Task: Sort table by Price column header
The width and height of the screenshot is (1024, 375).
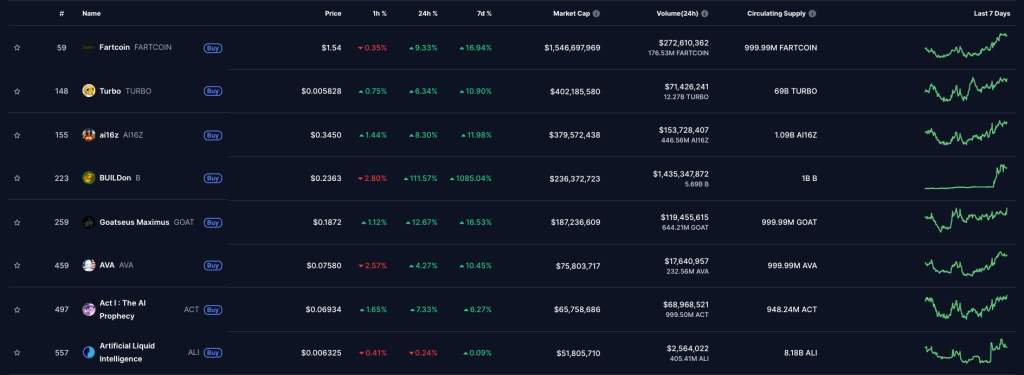Action: pos(333,13)
